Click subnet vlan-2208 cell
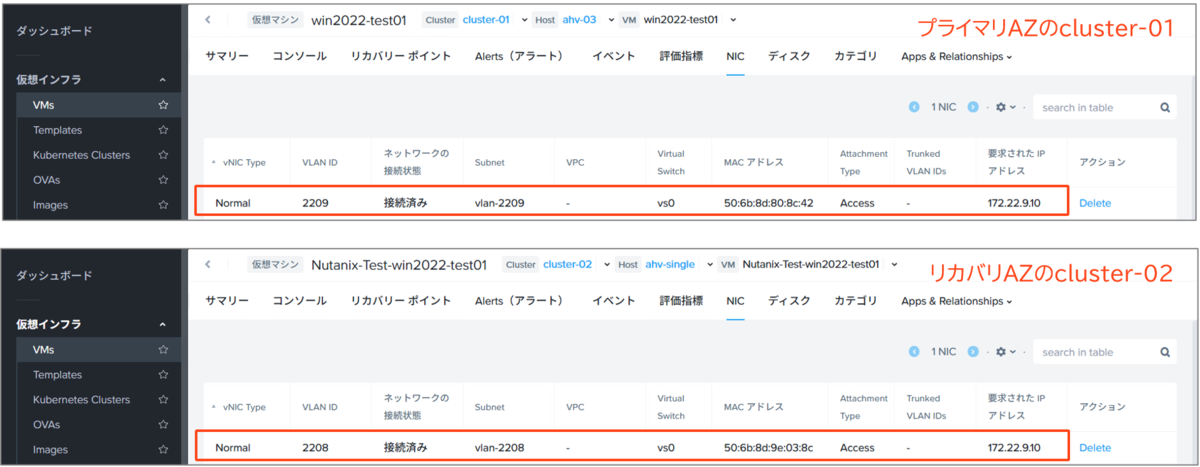The image size is (1200, 467). click(x=500, y=448)
